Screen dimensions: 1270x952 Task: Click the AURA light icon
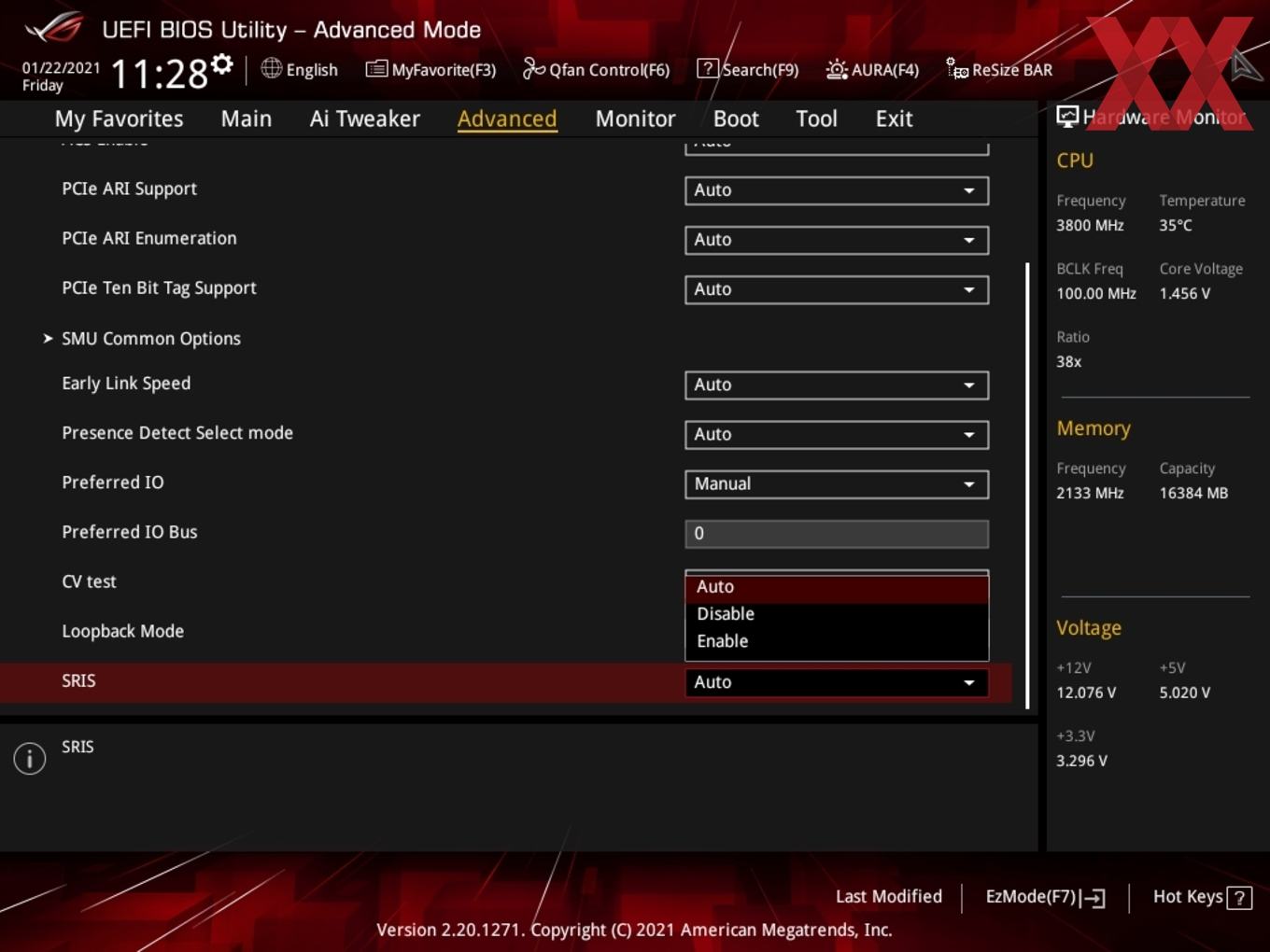(837, 69)
